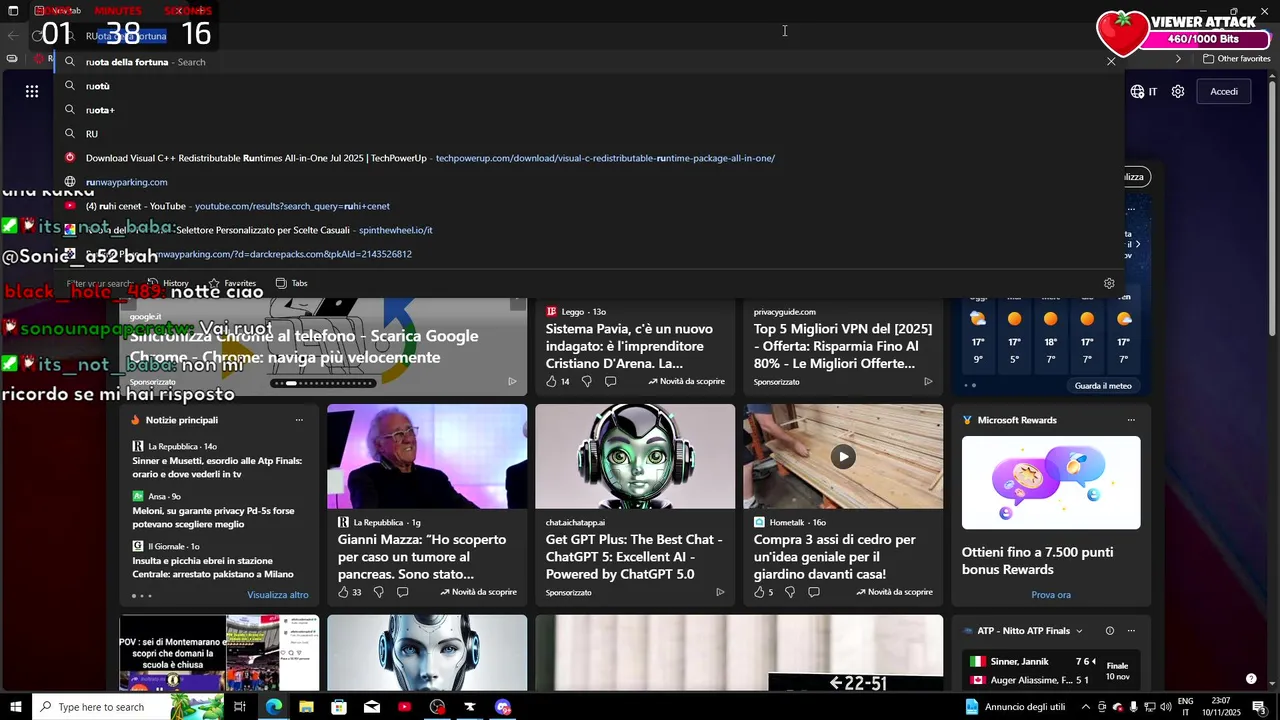The height and width of the screenshot is (720, 1280).
Task: Show hidden system tray icons chevron
Action: click(x=1086, y=707)
